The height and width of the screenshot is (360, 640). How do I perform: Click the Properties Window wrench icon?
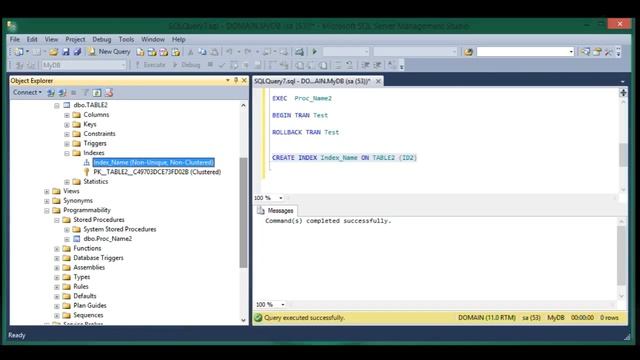[x=608, y=52]
